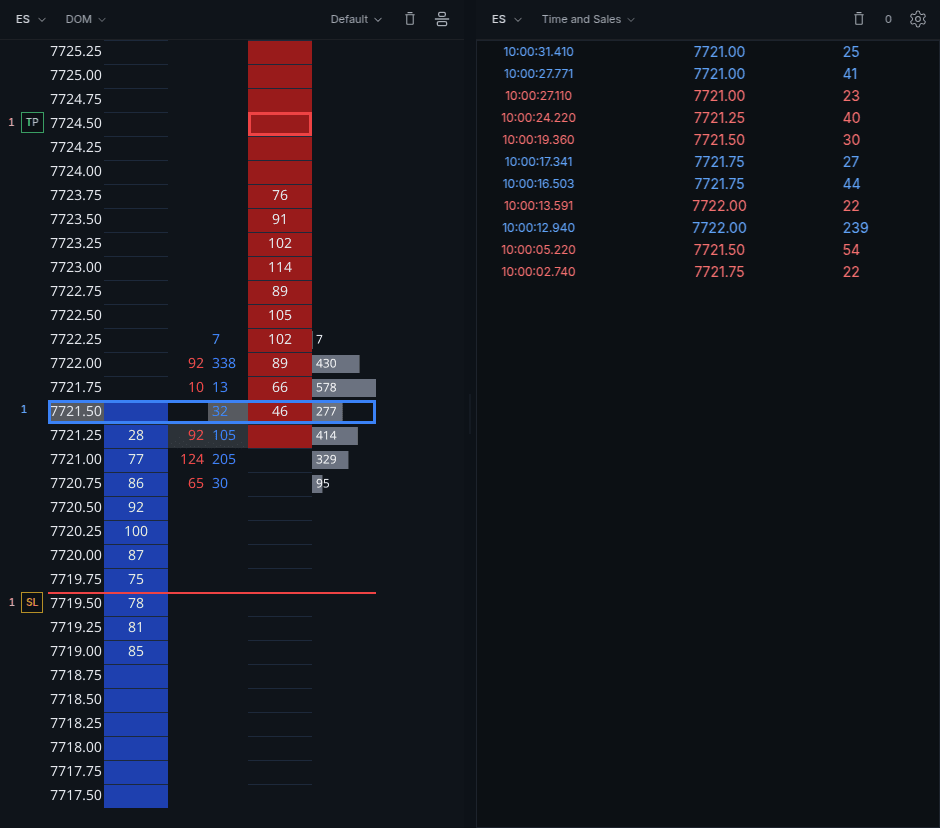Click the ask cell 76 at 7723.75
The height and width of the screenshot is (828, 940).
280,195
